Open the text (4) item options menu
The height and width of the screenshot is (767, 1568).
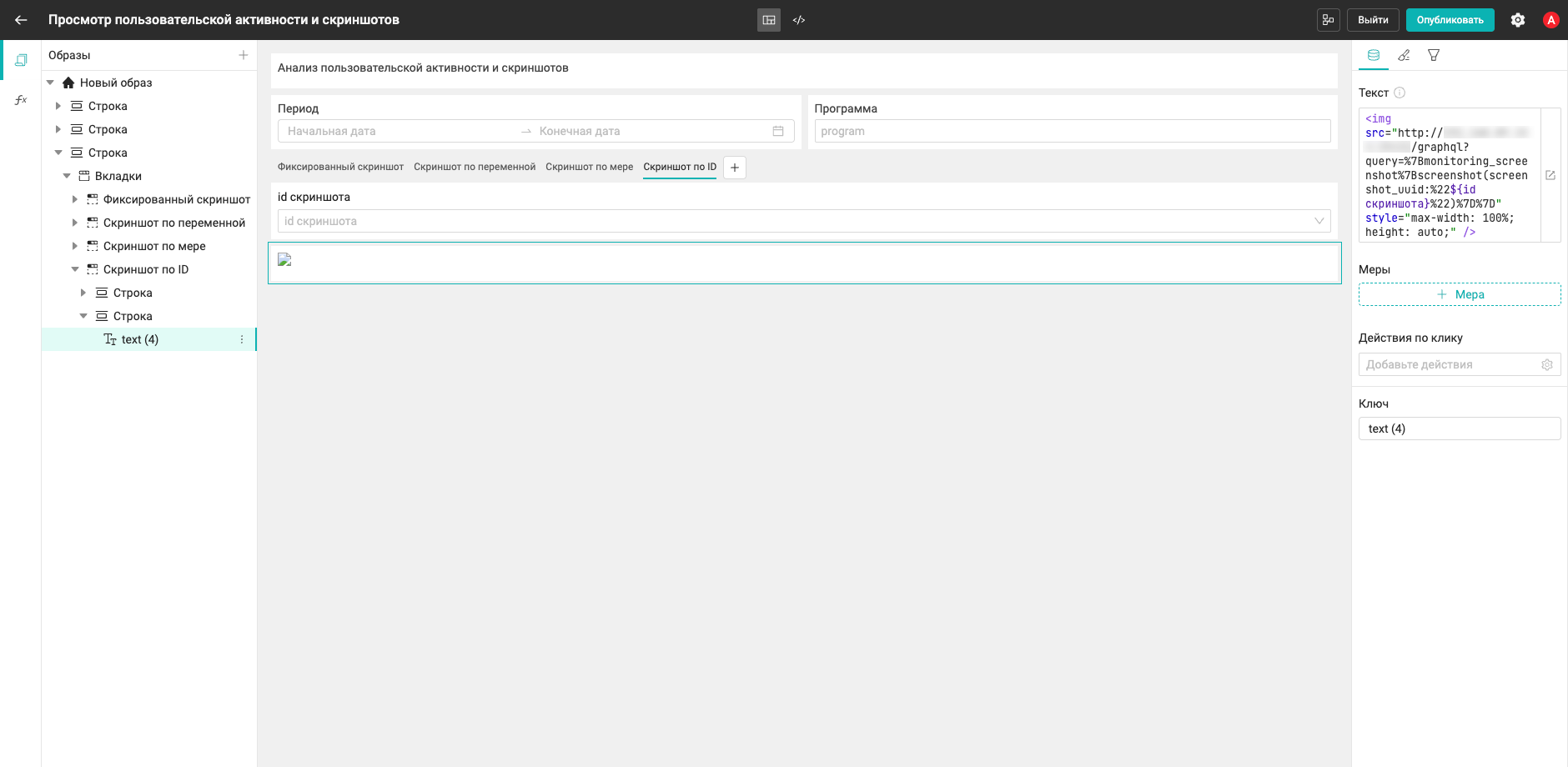pos(242,339)
